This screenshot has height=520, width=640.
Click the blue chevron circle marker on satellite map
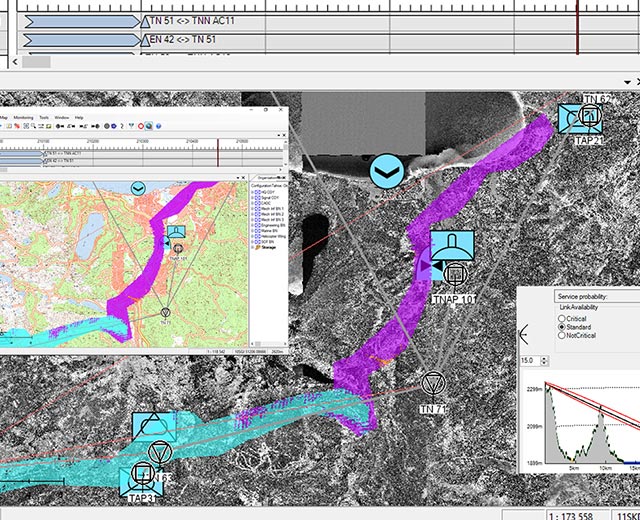(x=388, y=171)
